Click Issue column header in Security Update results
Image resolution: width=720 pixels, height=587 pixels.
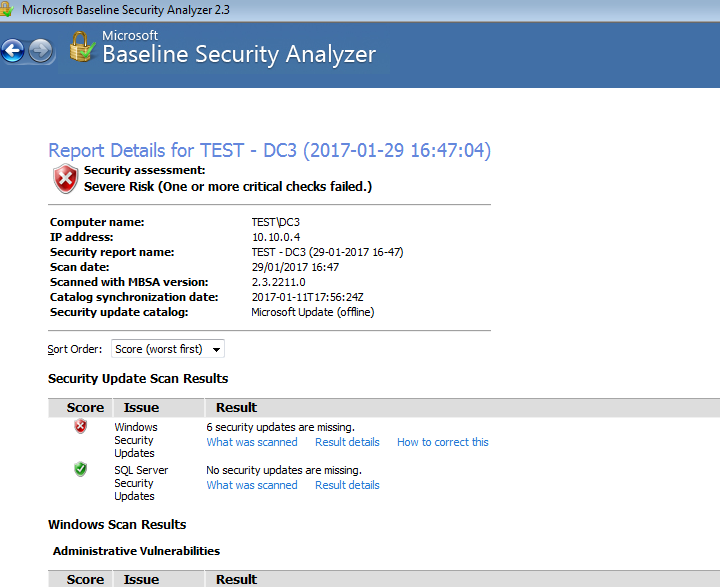(x=141, y=407)
